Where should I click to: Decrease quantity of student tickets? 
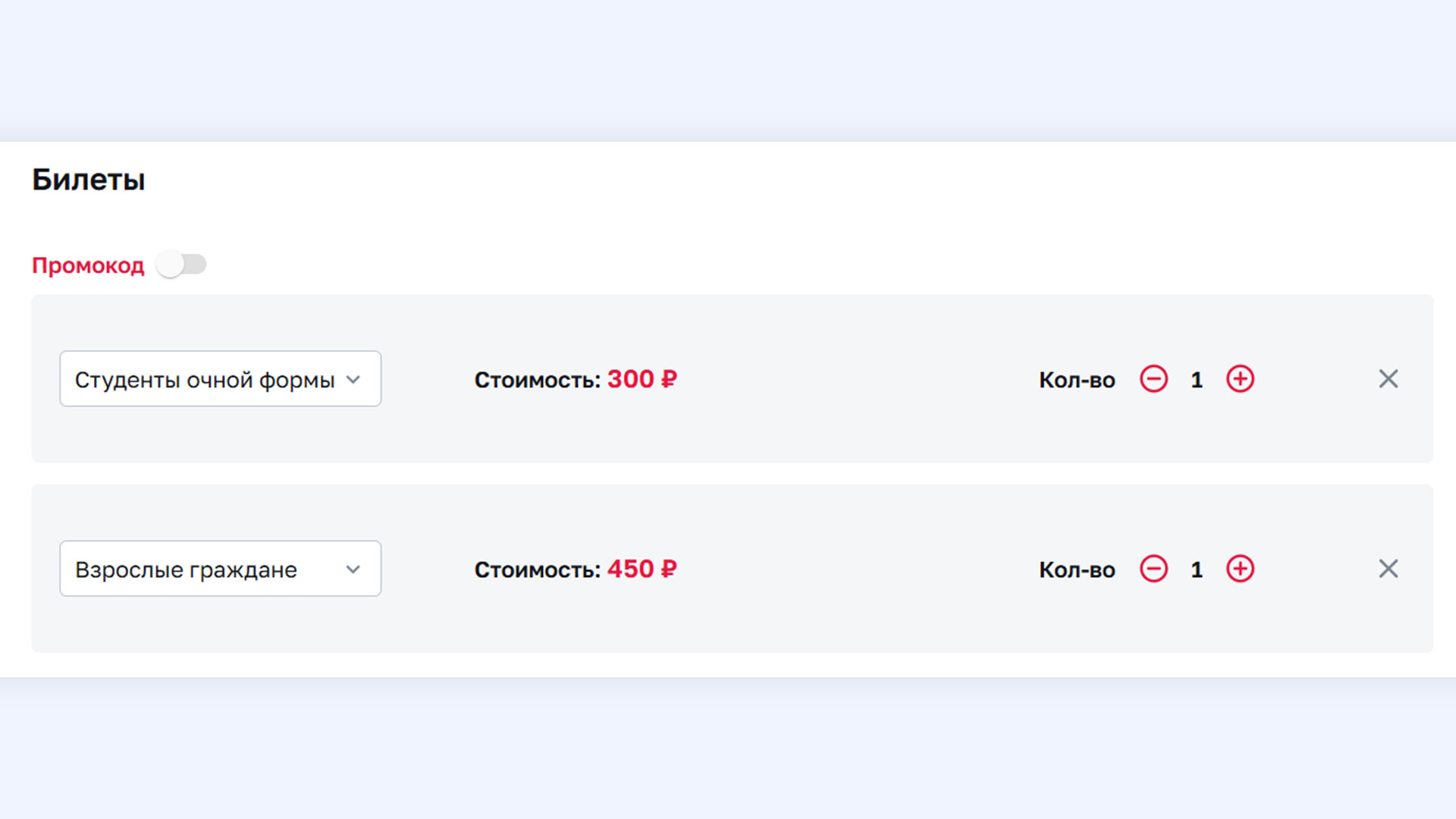pos(1153,378)
